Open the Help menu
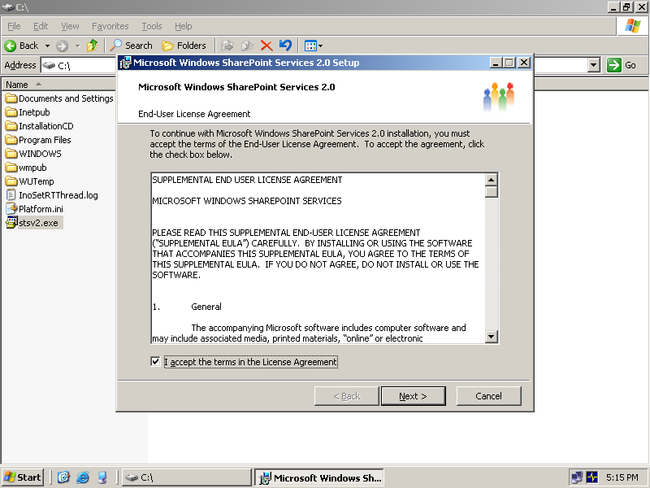 (183, 26)
